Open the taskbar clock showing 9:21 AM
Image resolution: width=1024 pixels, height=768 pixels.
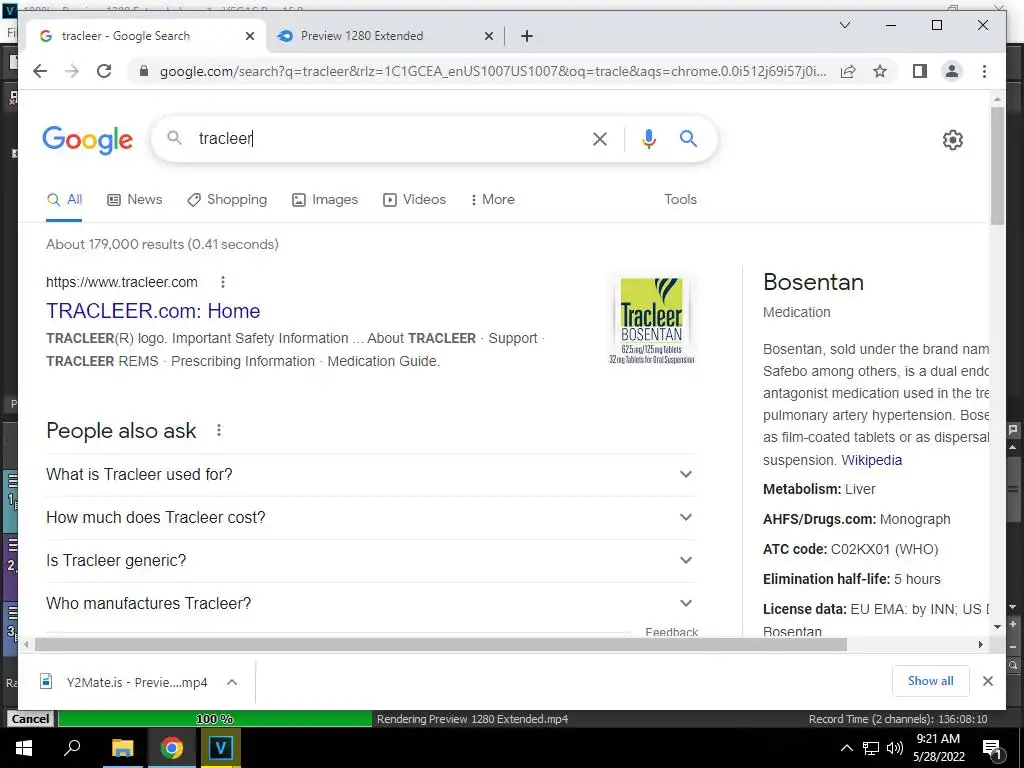pyautogui.click(x=940, y=748)
